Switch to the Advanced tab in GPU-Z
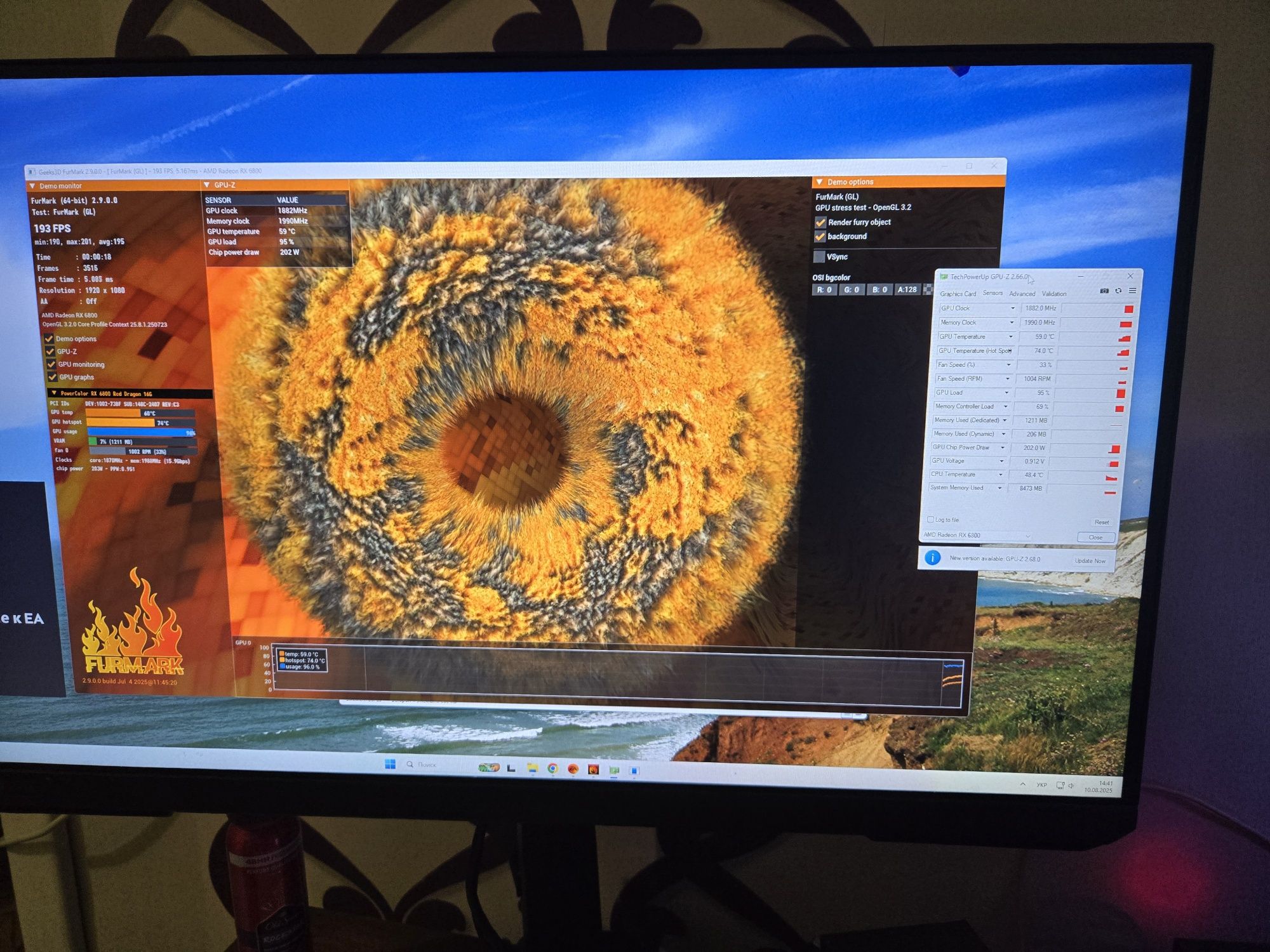The height and width of the screenshot is (952, 1270). click(1022, 294)
